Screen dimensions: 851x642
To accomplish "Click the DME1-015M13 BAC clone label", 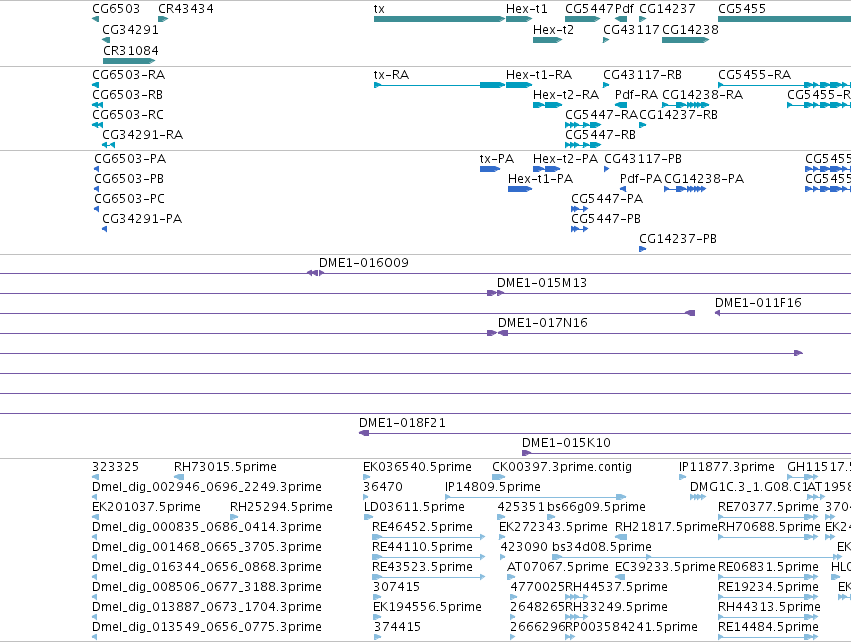I will (x=542, y=283).
